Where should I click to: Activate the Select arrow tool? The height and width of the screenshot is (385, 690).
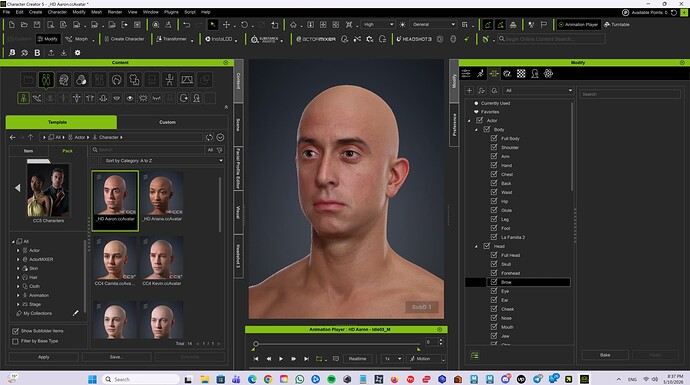click(213, 25)
